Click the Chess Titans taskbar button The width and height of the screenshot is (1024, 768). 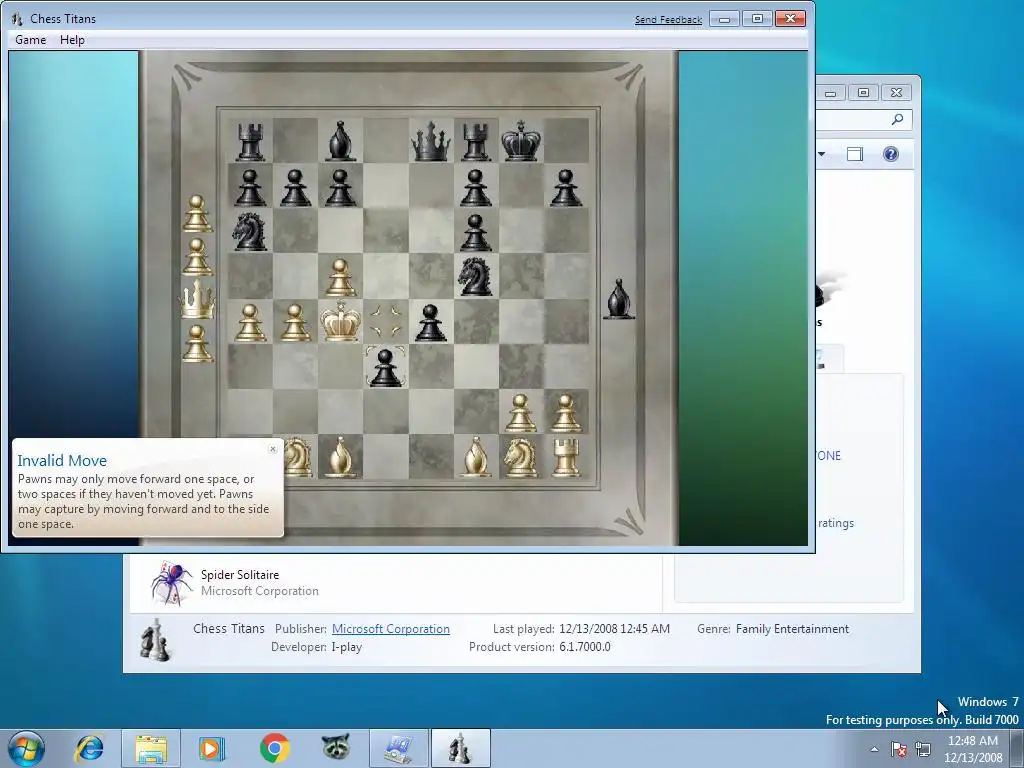click(x=460, y=748)
